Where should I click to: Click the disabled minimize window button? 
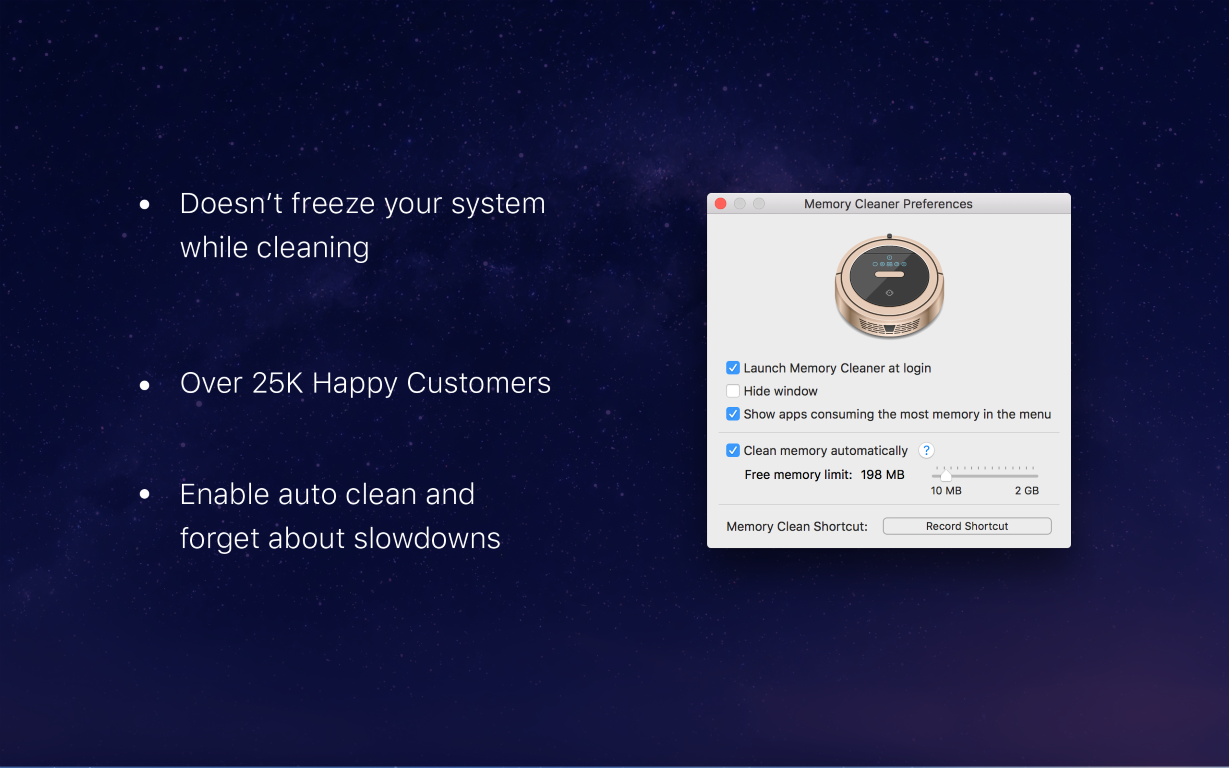point(740,204)
